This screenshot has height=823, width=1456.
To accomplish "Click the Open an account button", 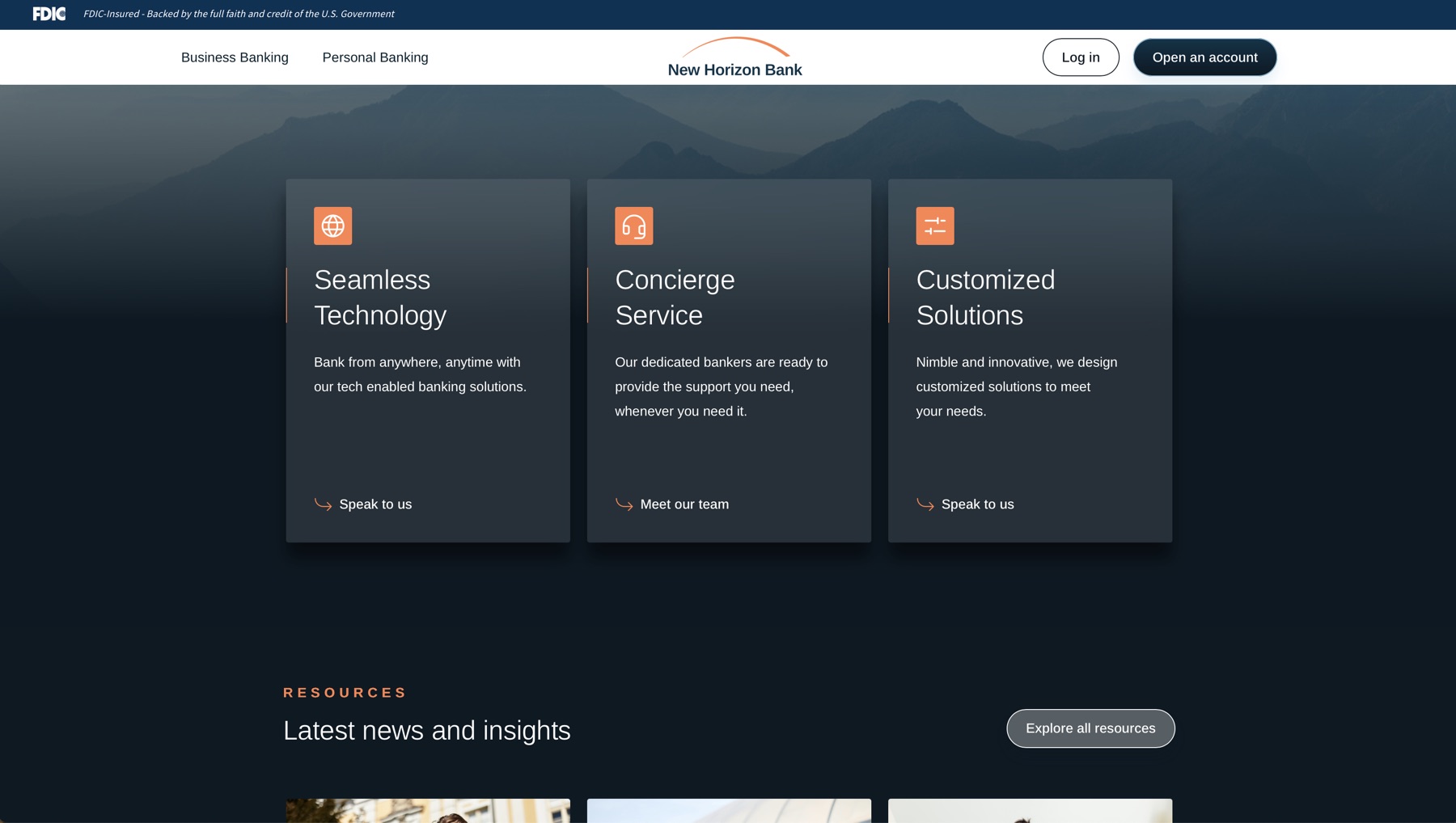I will click(x=1204, y=57).
